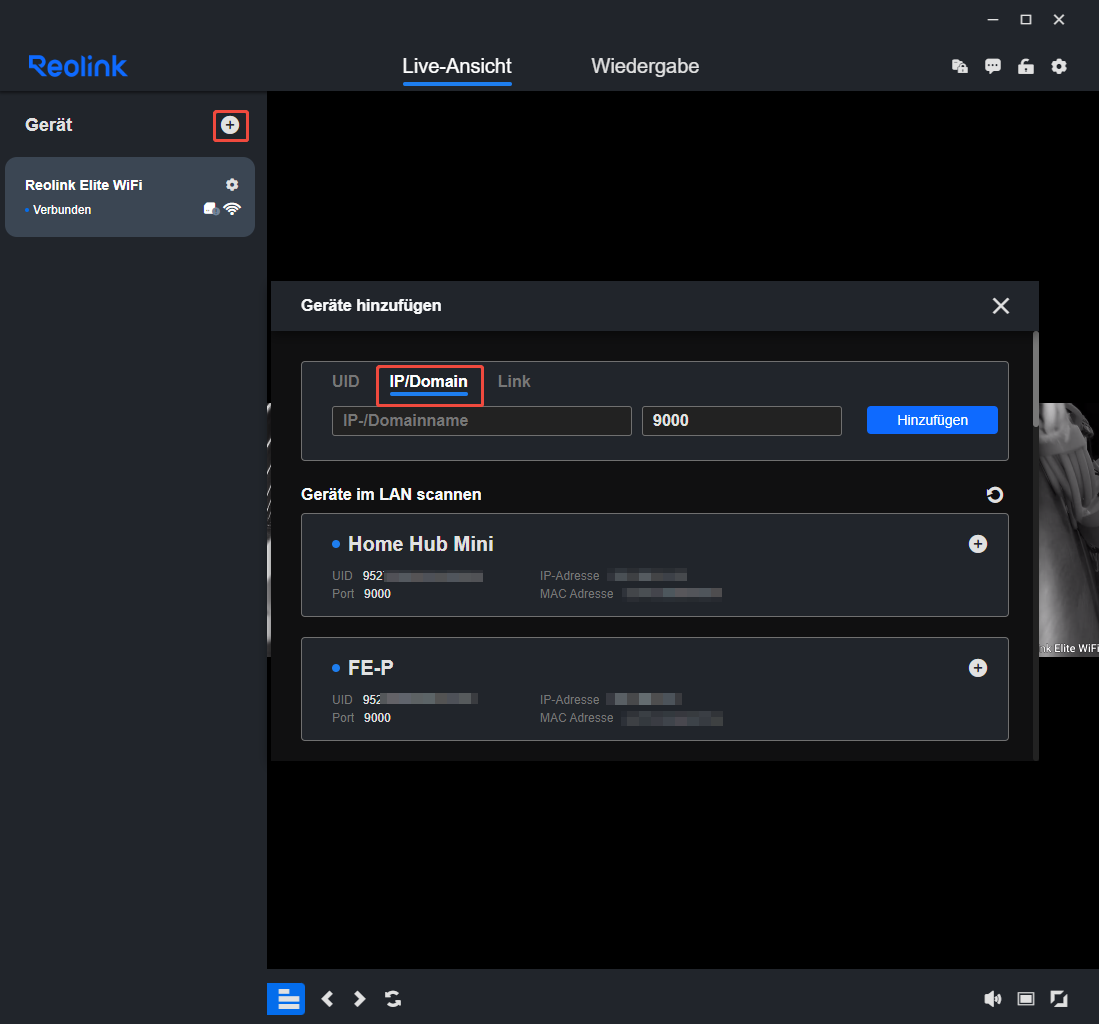The height and width of the screenshot is (1024, 1099).
Task: Open the chat feedback icon
Action: pos(992,67)
